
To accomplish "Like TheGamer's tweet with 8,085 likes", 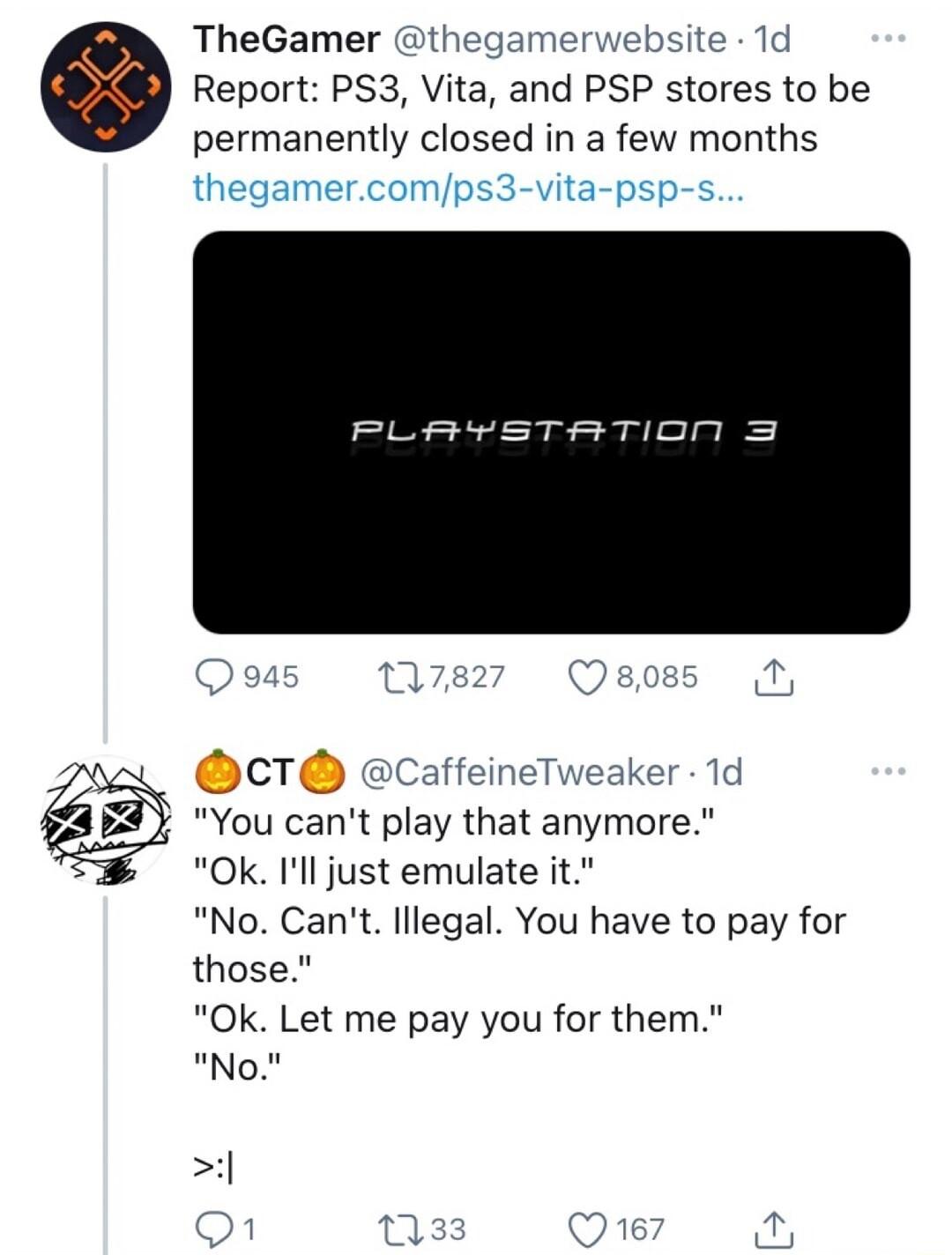I will coord(588,677).
